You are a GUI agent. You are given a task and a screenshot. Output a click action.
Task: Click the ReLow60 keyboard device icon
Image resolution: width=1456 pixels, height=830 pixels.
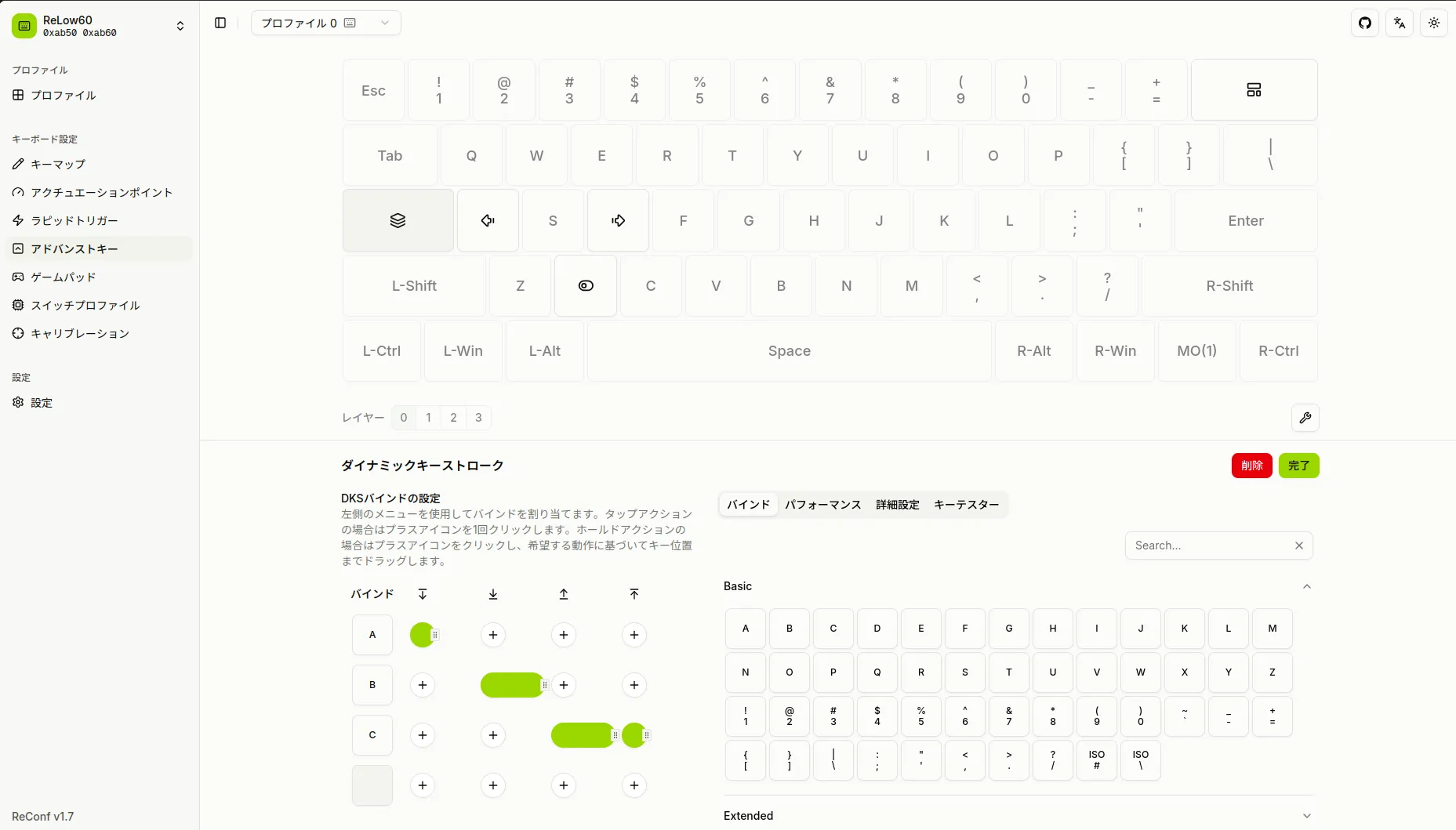pos(24,26)
